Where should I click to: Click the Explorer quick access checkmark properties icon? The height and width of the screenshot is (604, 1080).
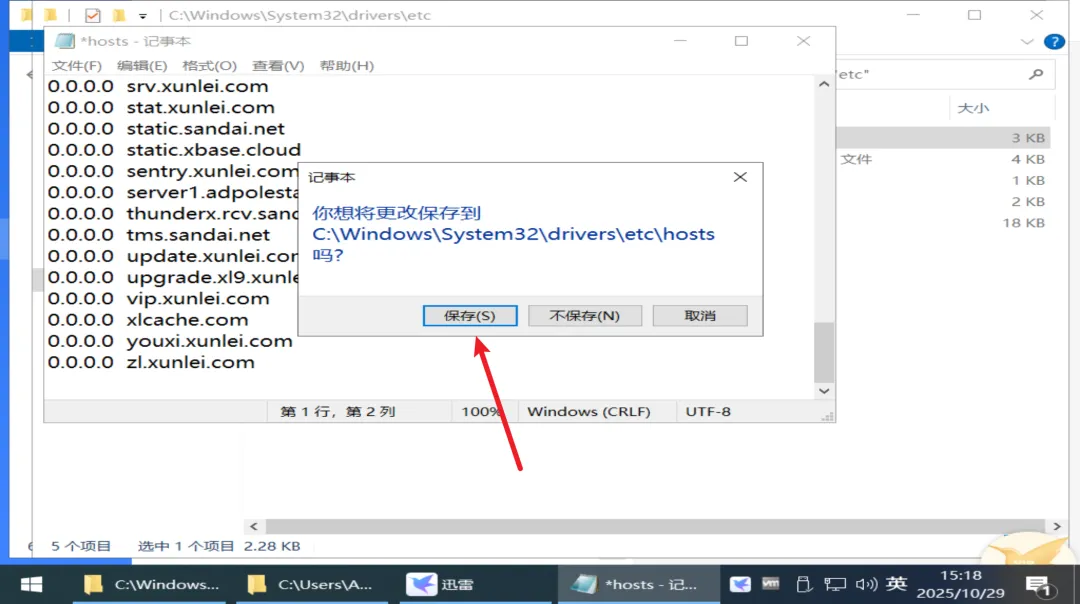pyautogui.click(x=92, y=15)
